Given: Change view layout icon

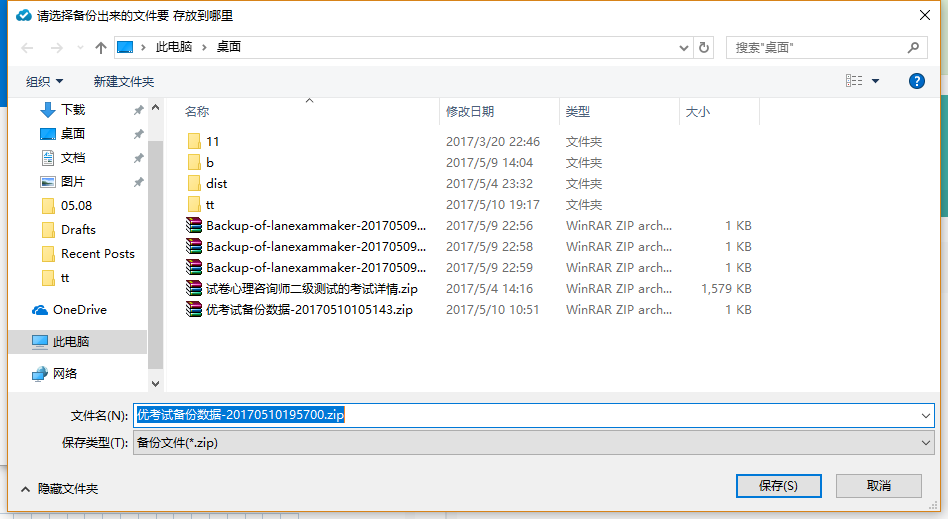Looking at the screenshot, I should [x=854, y=81].
